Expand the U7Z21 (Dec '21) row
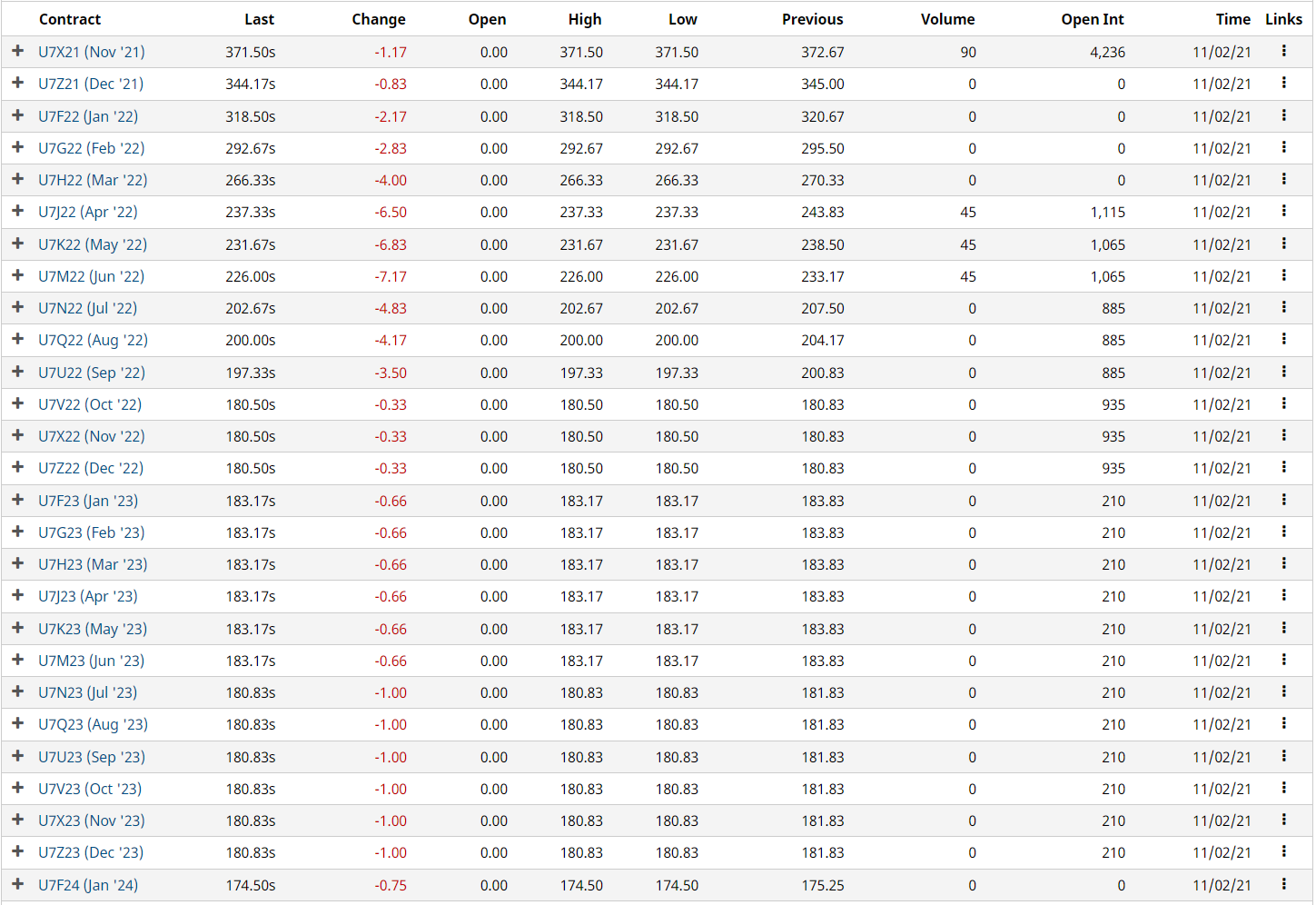 17,83
